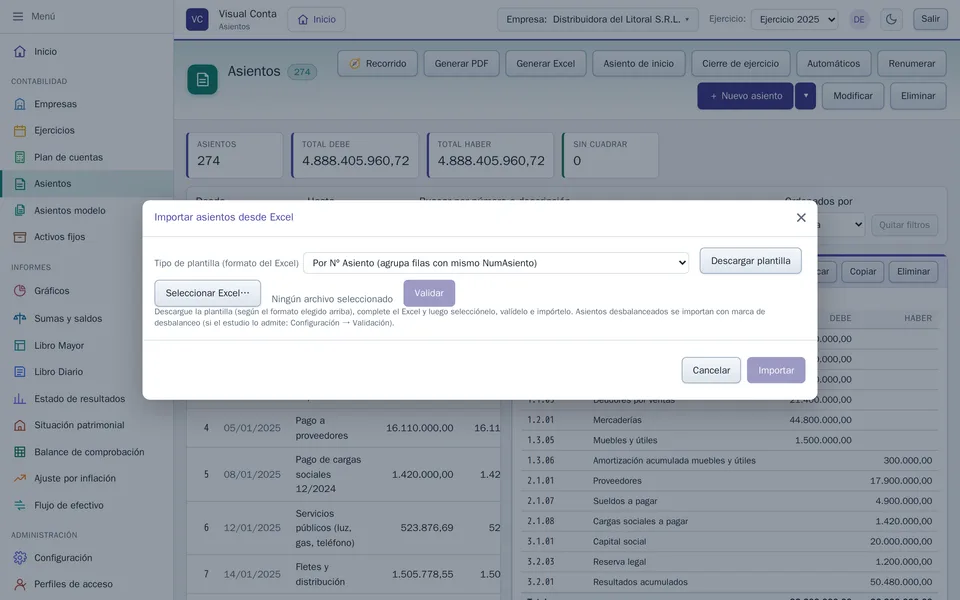The height and width of the screenshot is (600, 960).
Task: Click the Automáticos button
Action: pyautogui.click(x=833, y=64)
